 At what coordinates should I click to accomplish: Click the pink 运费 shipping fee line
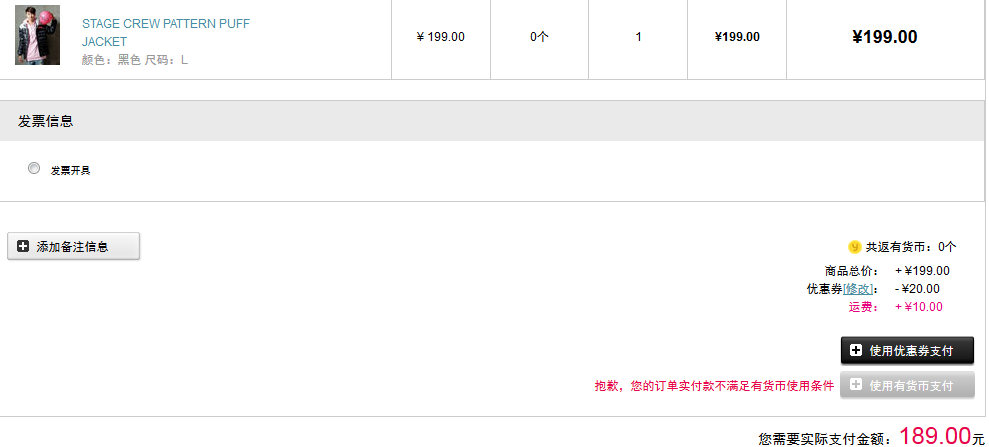[x=896, y=307]
